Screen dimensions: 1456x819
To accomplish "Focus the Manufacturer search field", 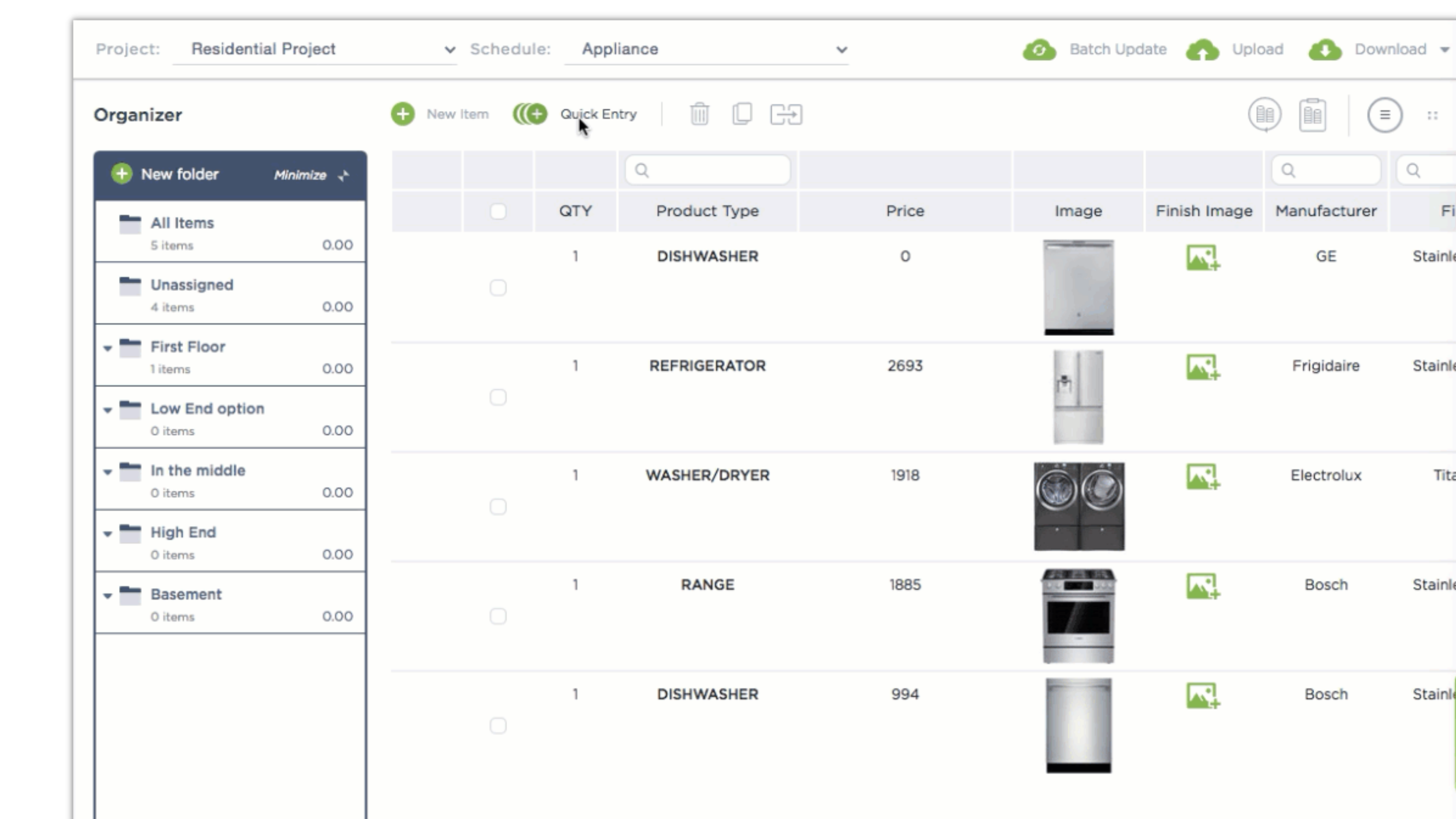I will [1326, 170].
